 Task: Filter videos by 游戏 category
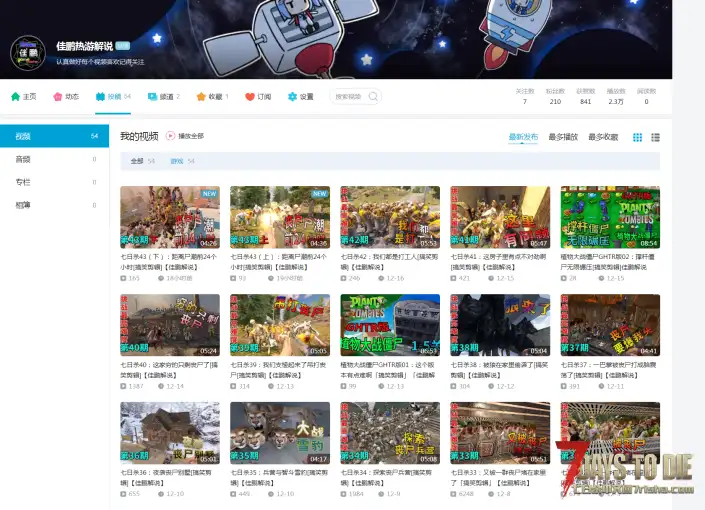tap(182, 161)
